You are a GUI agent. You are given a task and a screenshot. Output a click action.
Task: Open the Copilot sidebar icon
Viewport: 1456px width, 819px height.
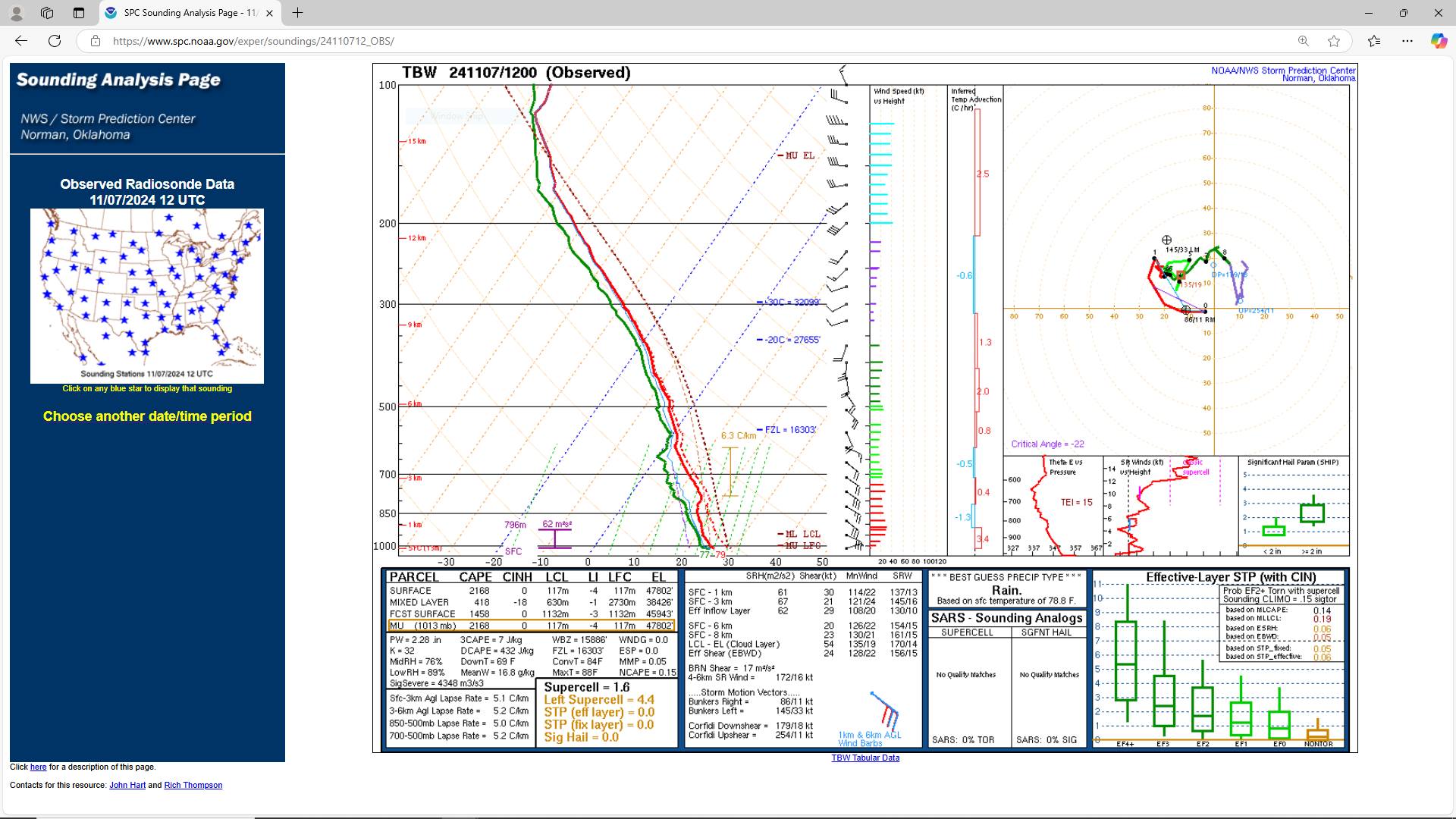click(x=1439, y=41)
